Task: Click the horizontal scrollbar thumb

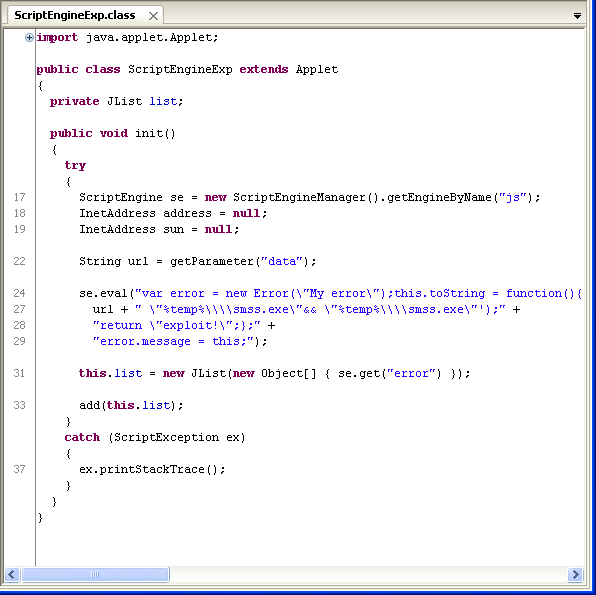Action: [x=95, y=574]
